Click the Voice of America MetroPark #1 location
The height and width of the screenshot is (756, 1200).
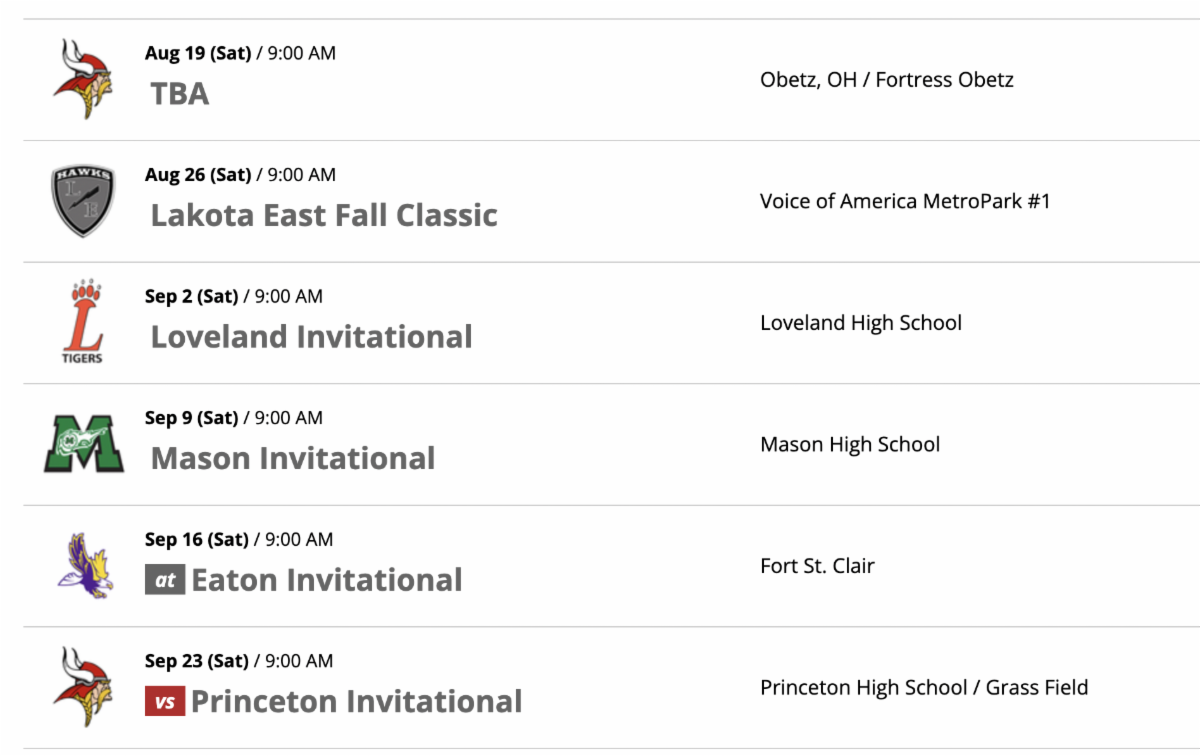click(905, 201)
